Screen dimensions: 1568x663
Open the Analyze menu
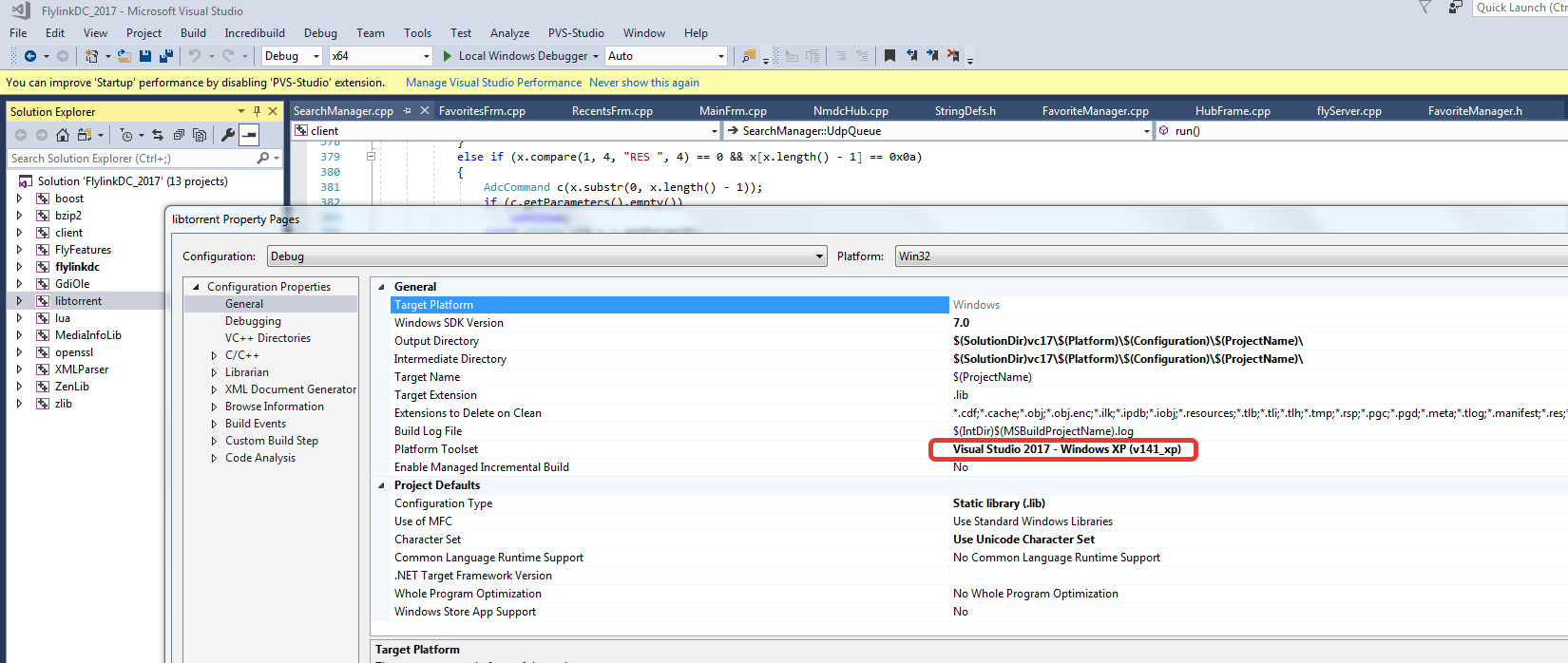pyautogui.click(x=509, y=33)
